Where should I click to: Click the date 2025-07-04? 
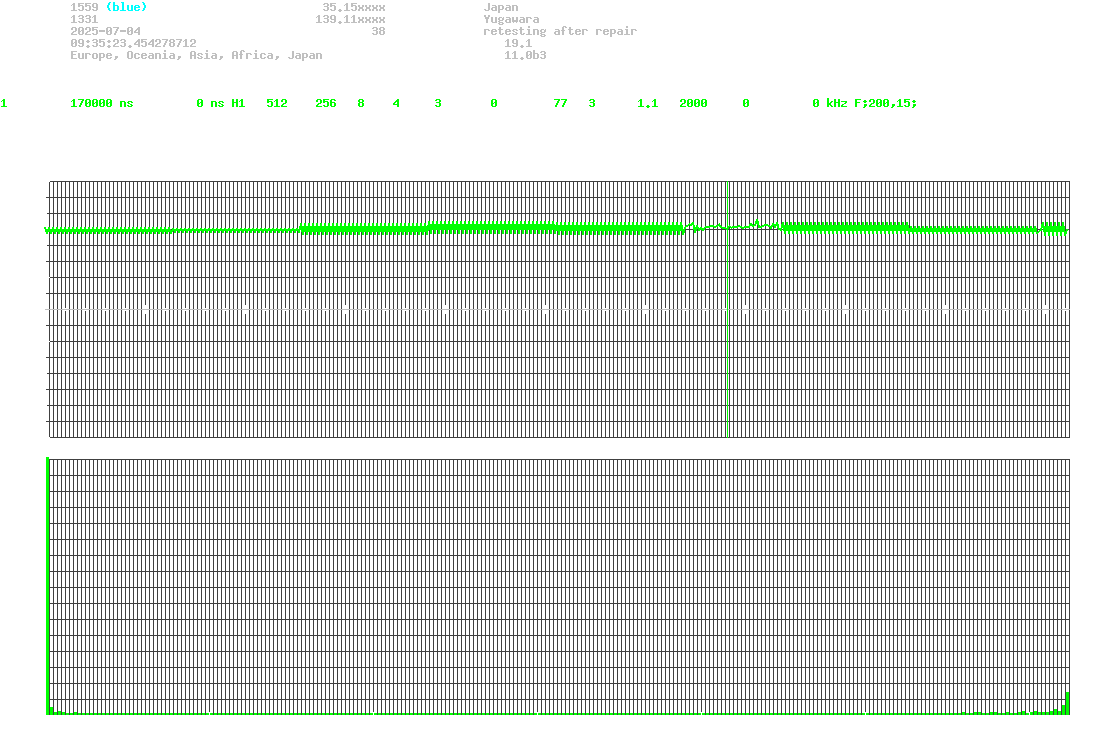[105, 31]
